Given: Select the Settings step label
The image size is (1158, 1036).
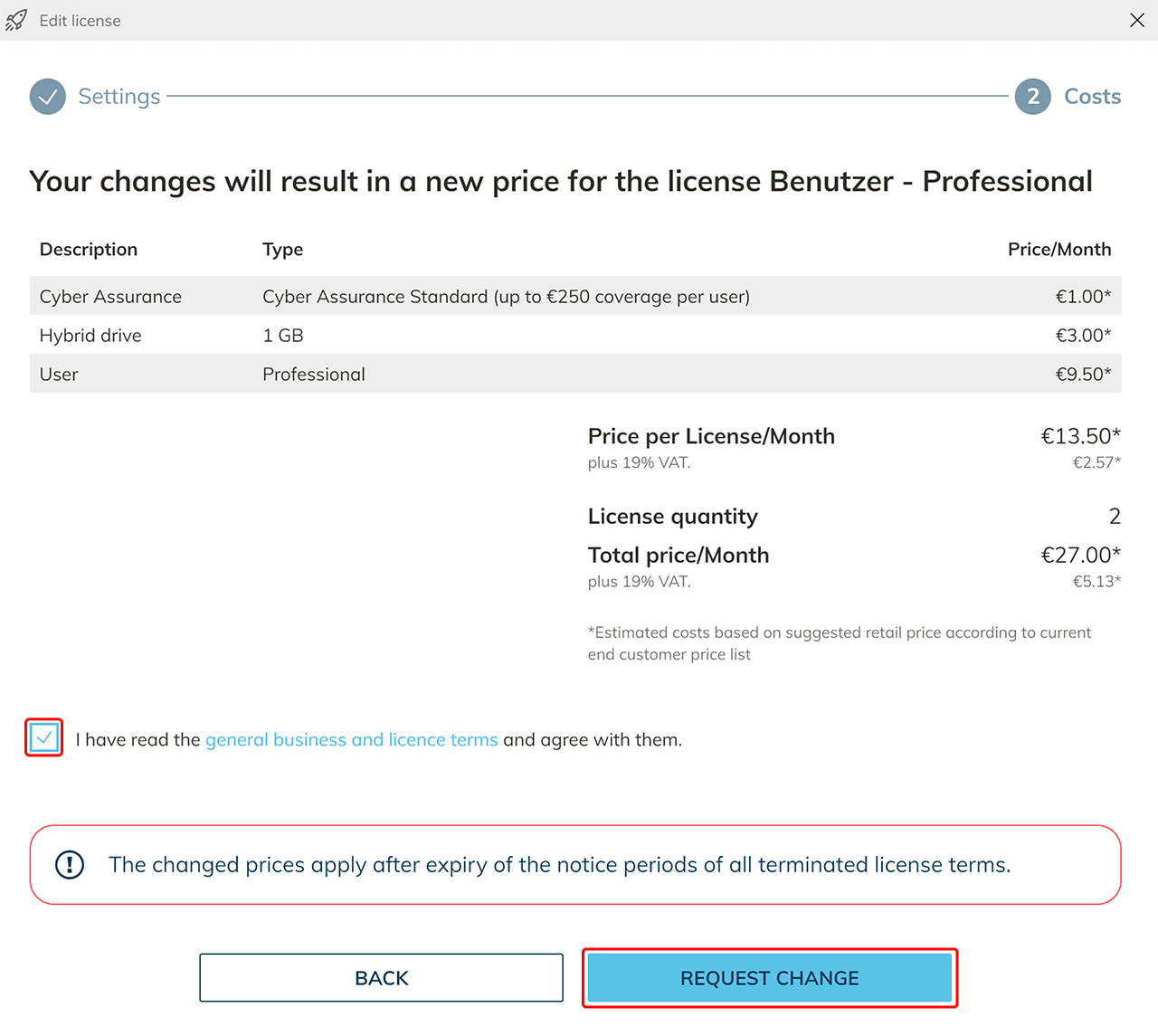Looking at the screenshot, I should click(119, 97).
